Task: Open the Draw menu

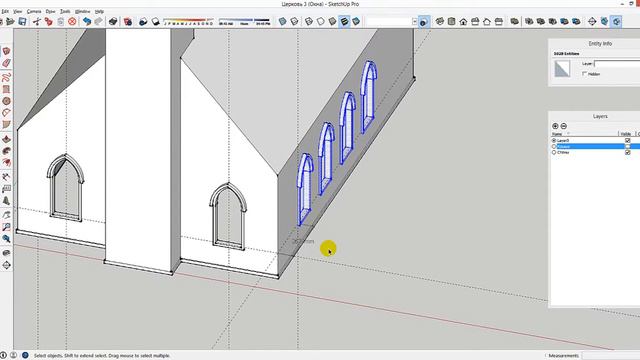Action: [x=50, y=11]
